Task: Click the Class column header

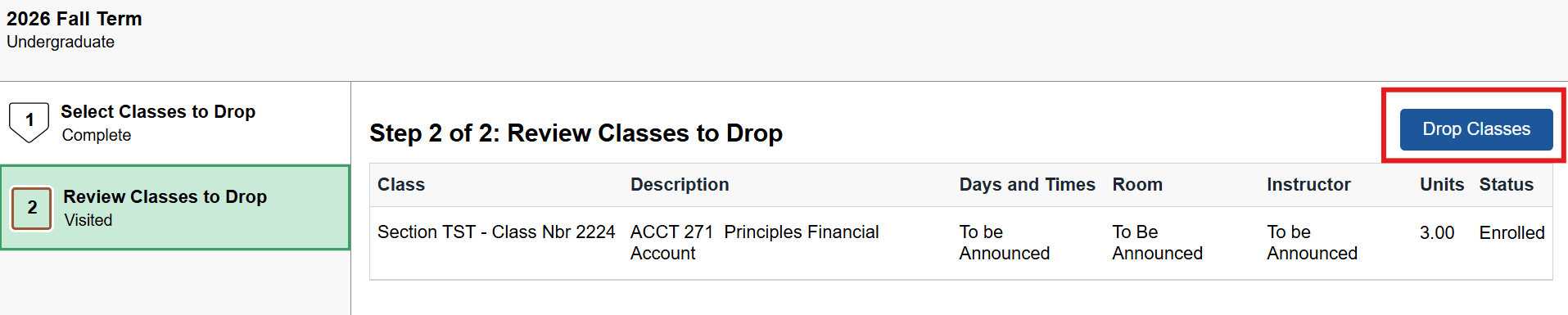Action: (401, 185)
